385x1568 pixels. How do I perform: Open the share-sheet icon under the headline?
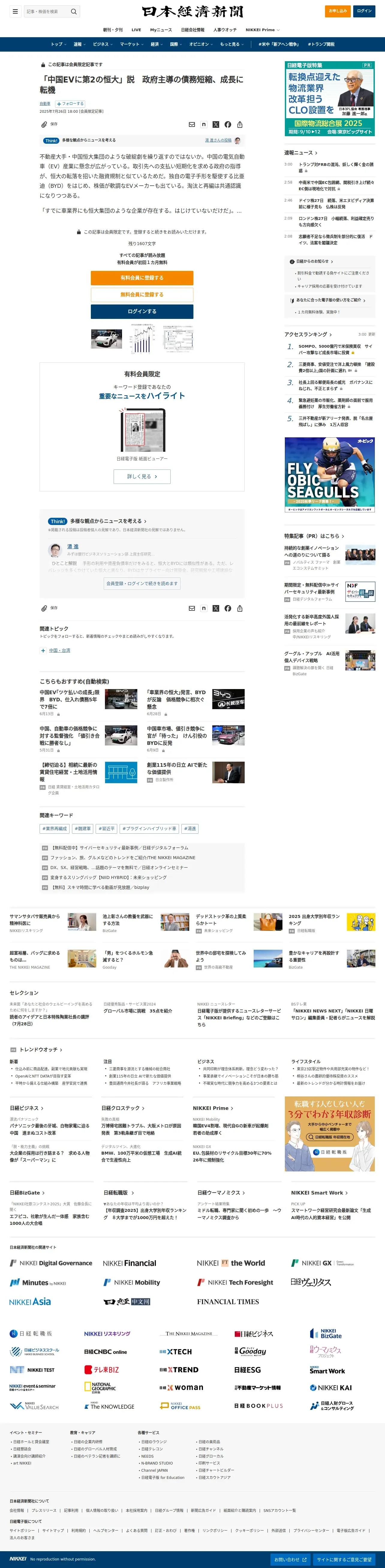(240, 124)
